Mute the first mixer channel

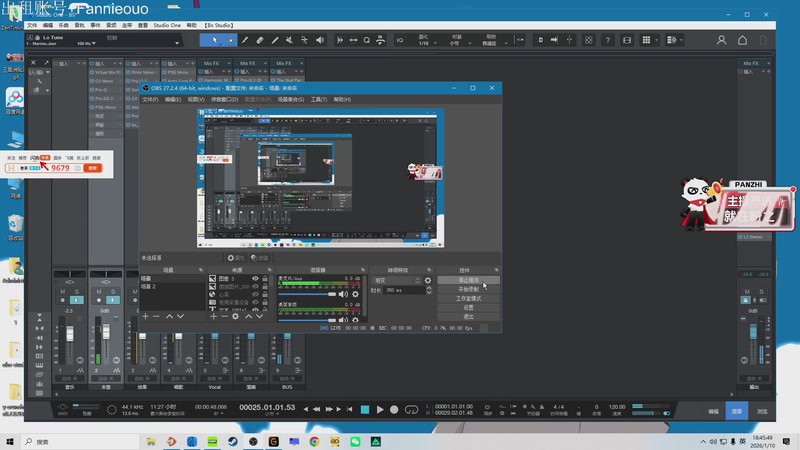[62, 291]
